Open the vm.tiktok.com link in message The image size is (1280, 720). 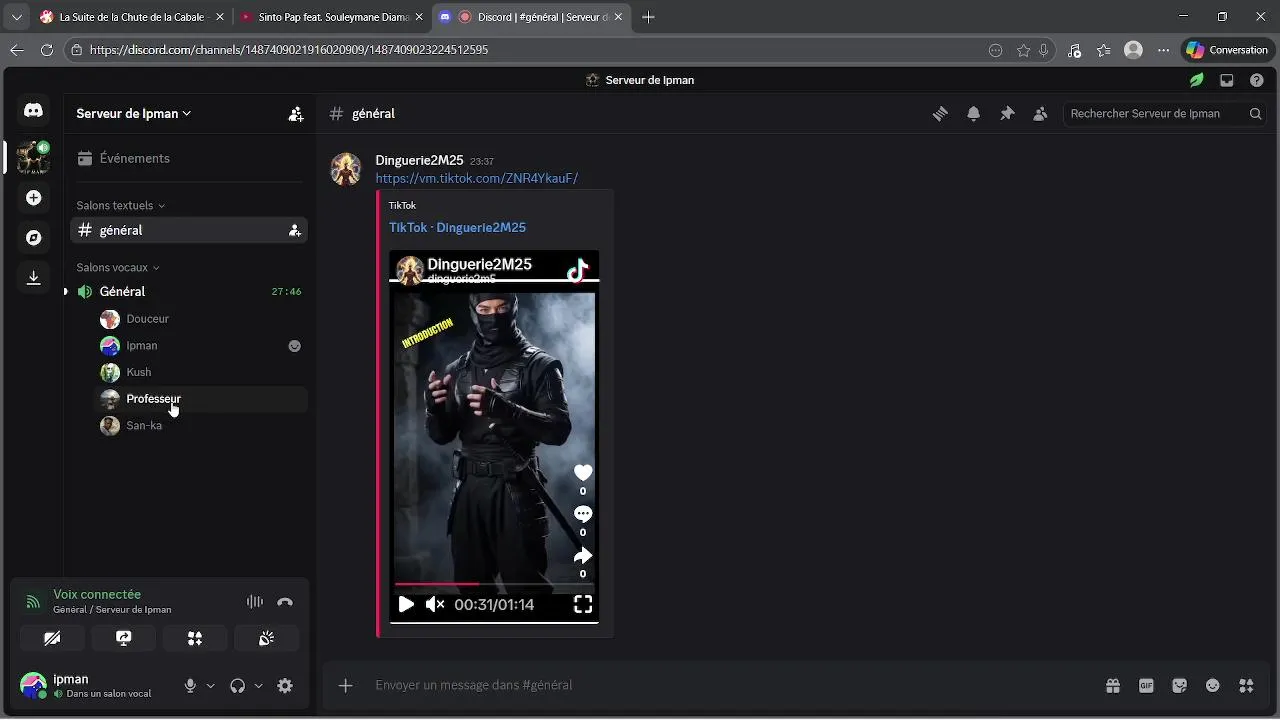coord(477,179)
